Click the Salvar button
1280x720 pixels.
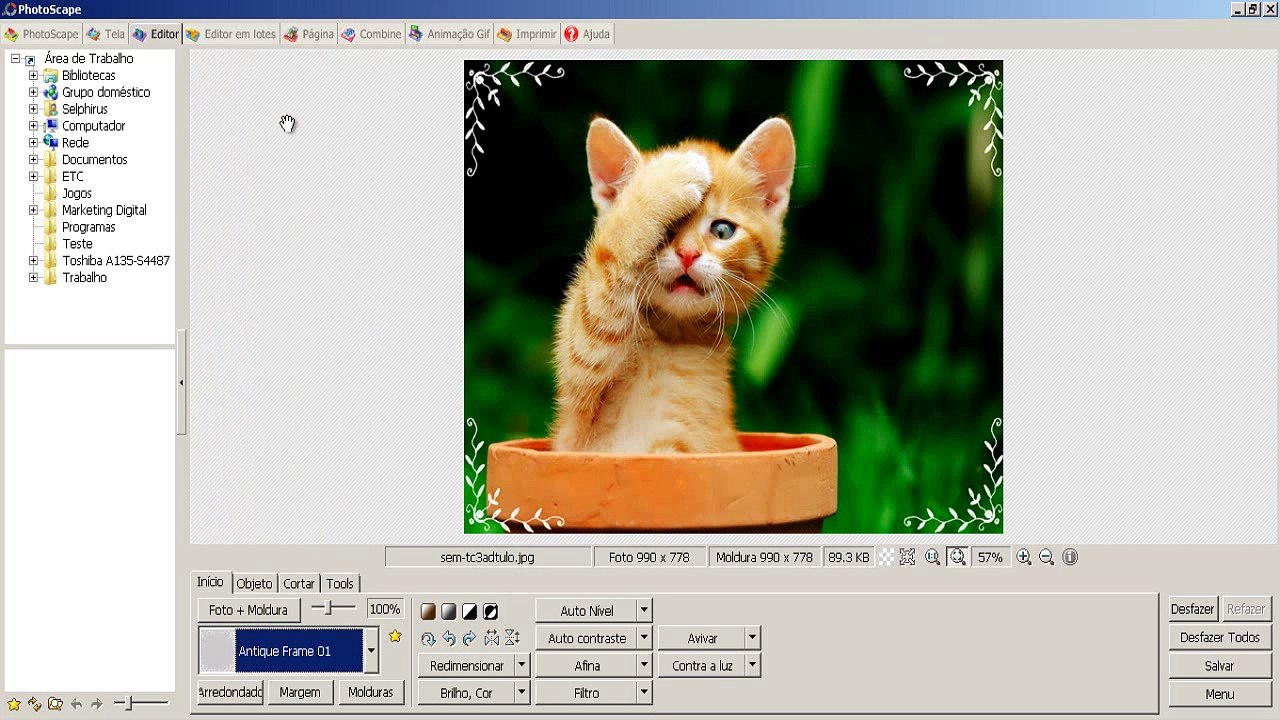1219,666
